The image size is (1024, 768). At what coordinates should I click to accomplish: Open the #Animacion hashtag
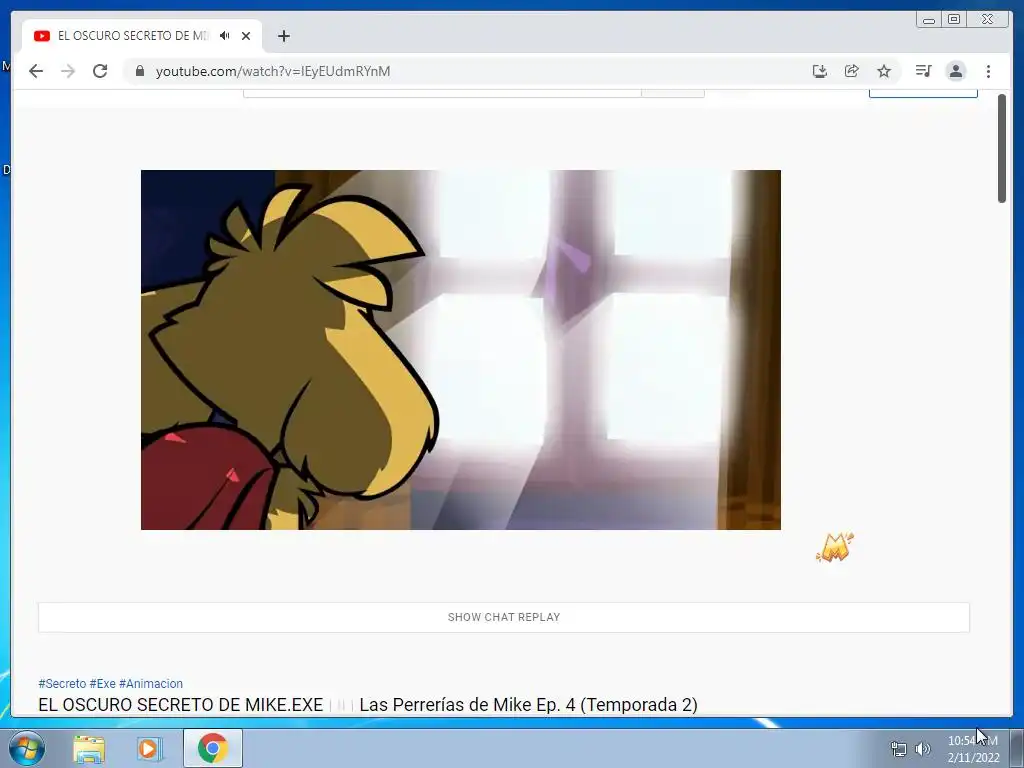pos(151,684)
